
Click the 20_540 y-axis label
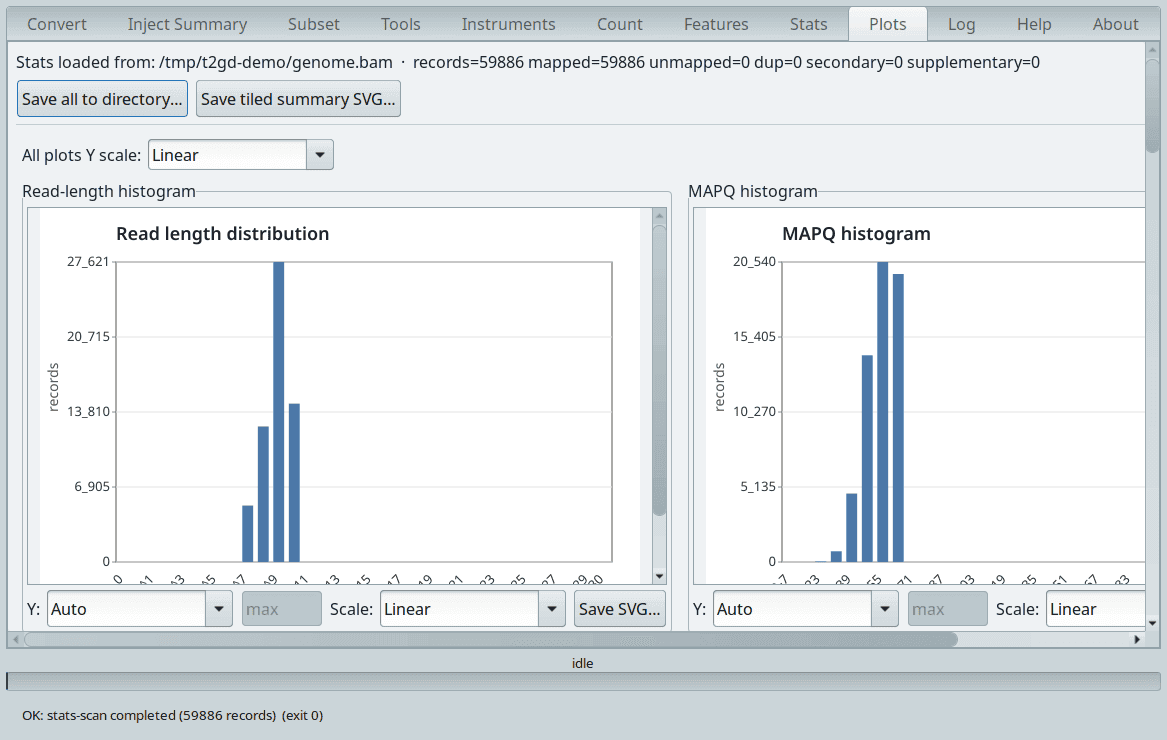[x=754, y=261]
